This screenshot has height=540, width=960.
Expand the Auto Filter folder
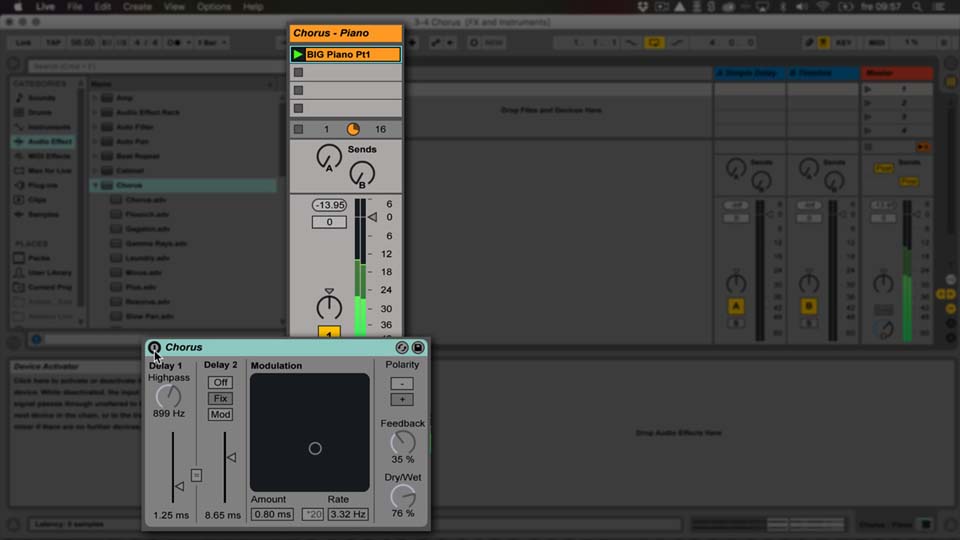point(95,127)
